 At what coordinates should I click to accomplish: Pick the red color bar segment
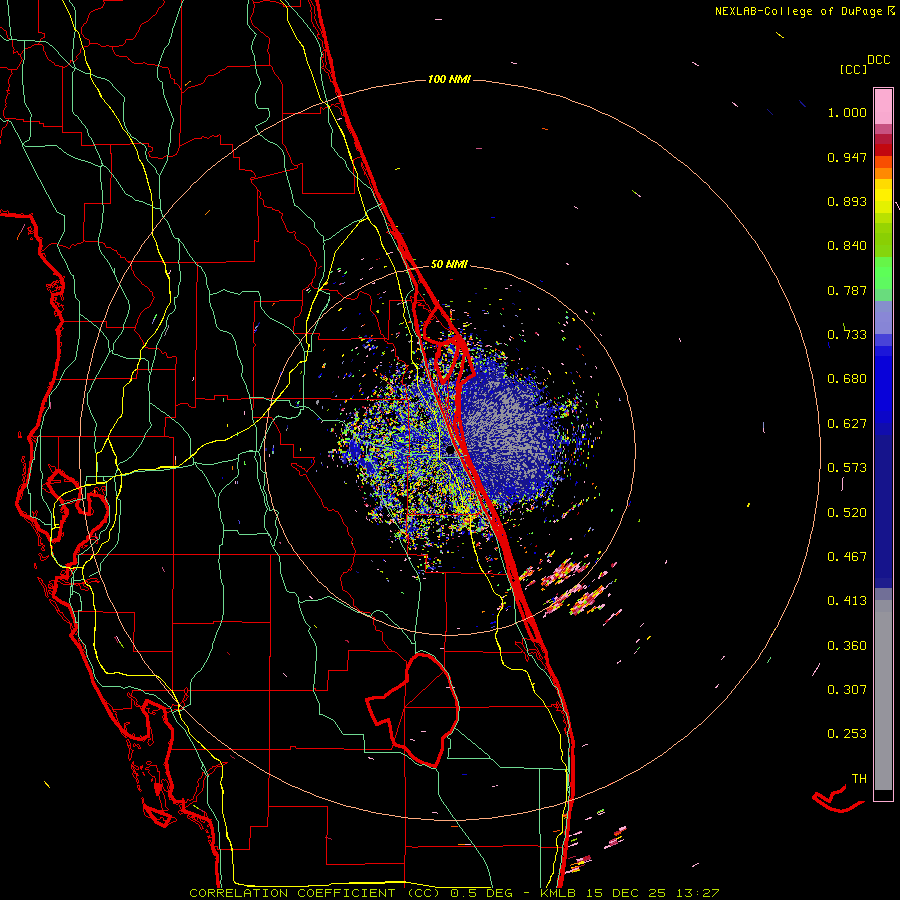[x=883, y=150]
